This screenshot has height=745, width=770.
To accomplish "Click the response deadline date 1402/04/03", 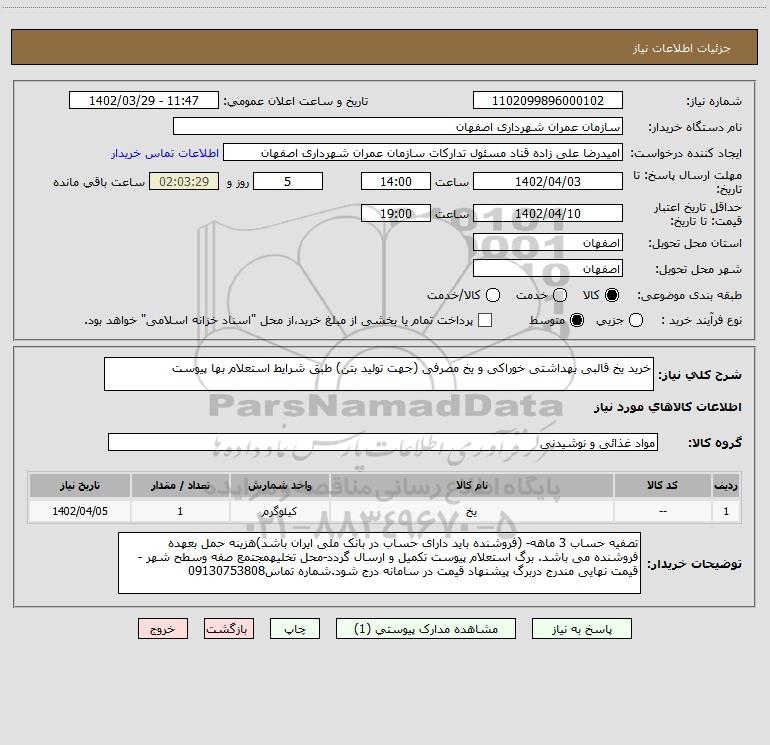I will [x=548, y=182].
